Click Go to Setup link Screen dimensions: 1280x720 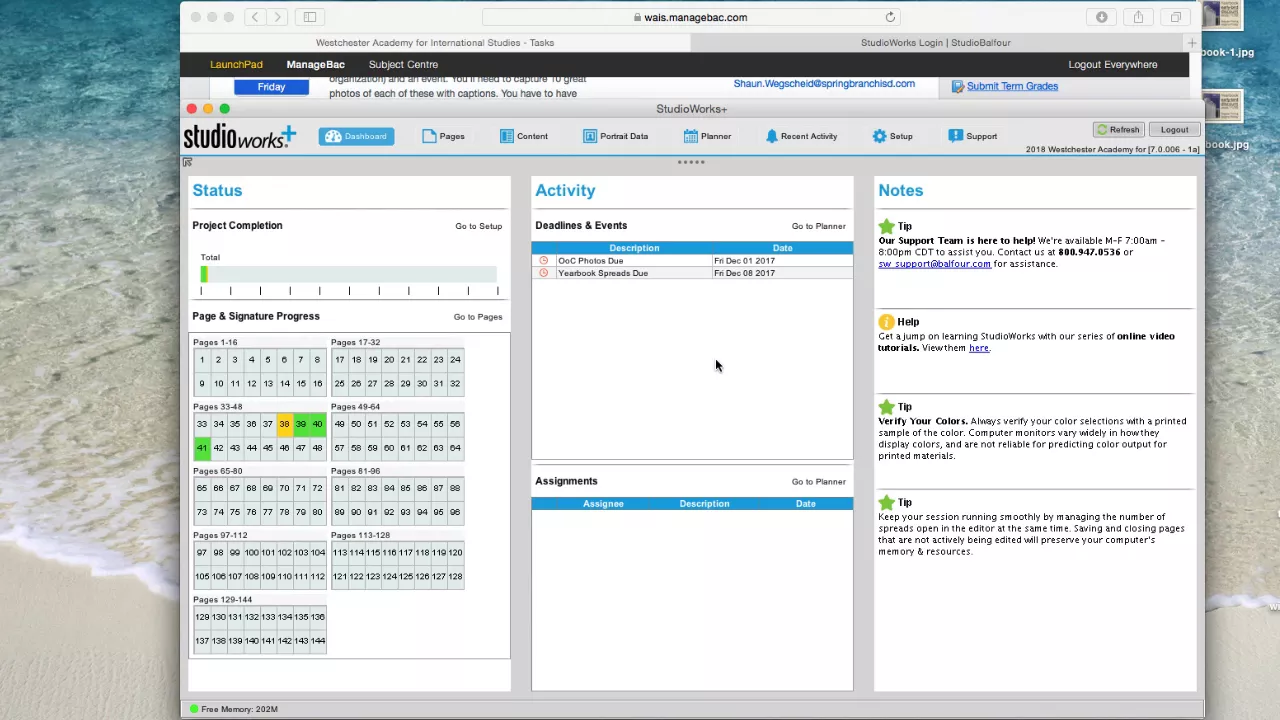click(x=478, y=226)
